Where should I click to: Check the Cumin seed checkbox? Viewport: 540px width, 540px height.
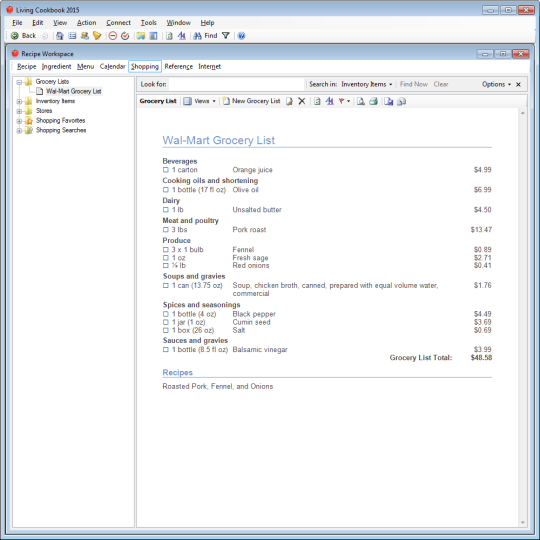click(166, 322)
